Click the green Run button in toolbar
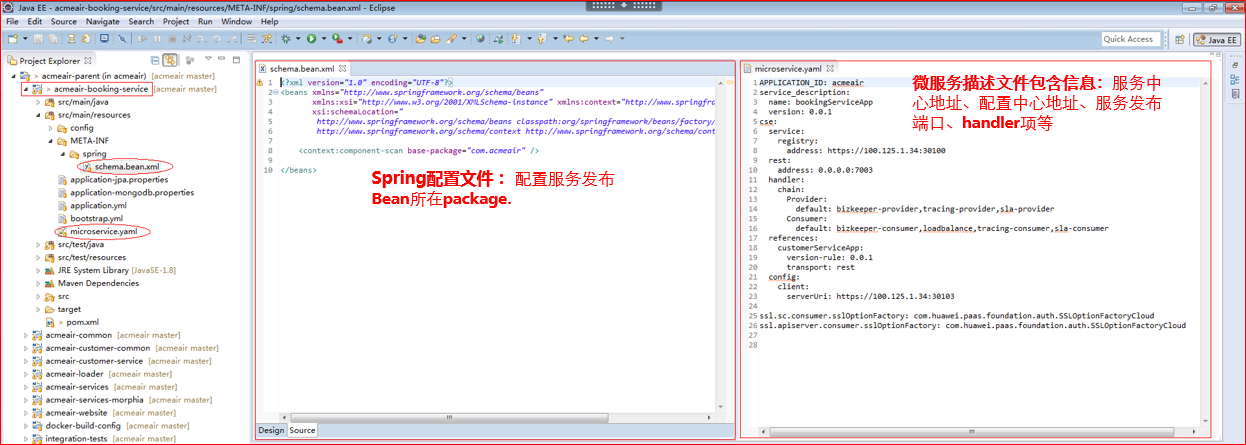Screen dimensions: 1246x445 coord(311,39)
